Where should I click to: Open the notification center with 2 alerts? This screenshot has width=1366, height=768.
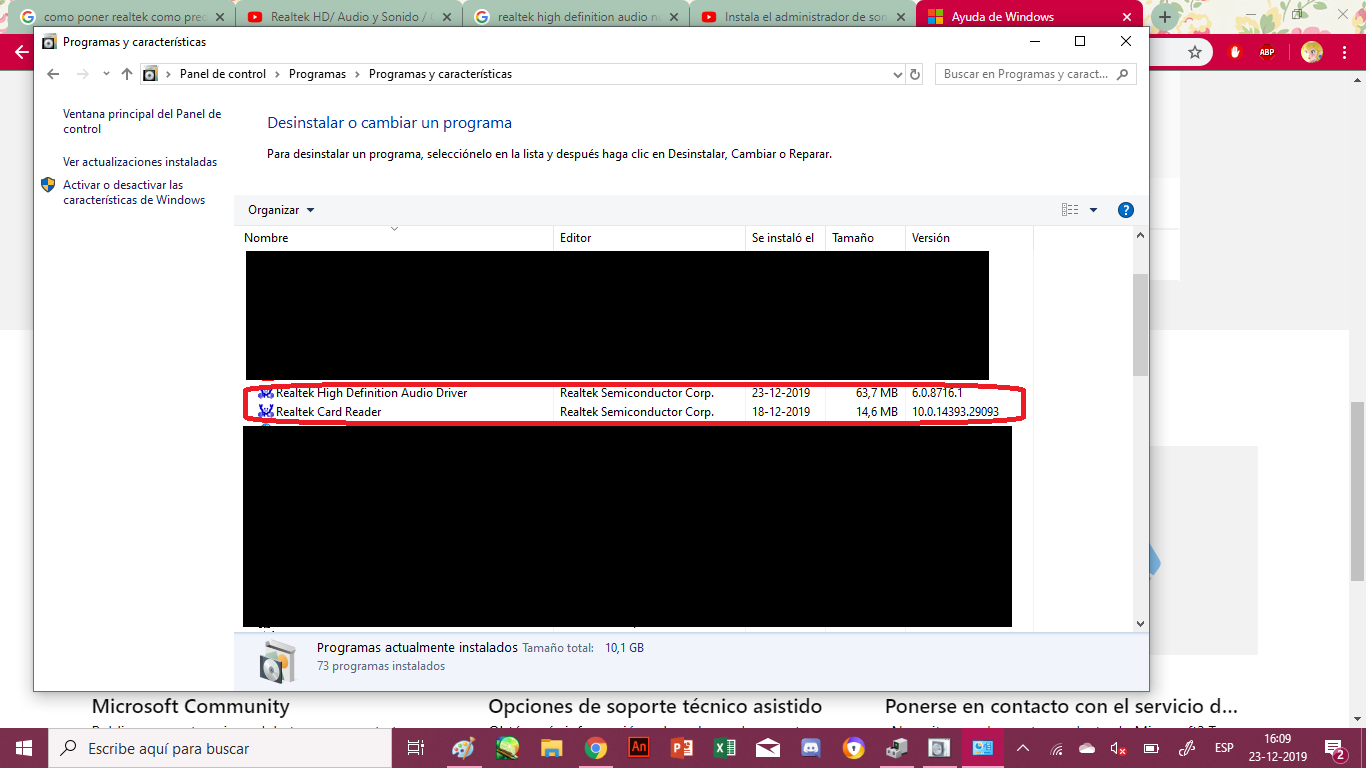1335,748
